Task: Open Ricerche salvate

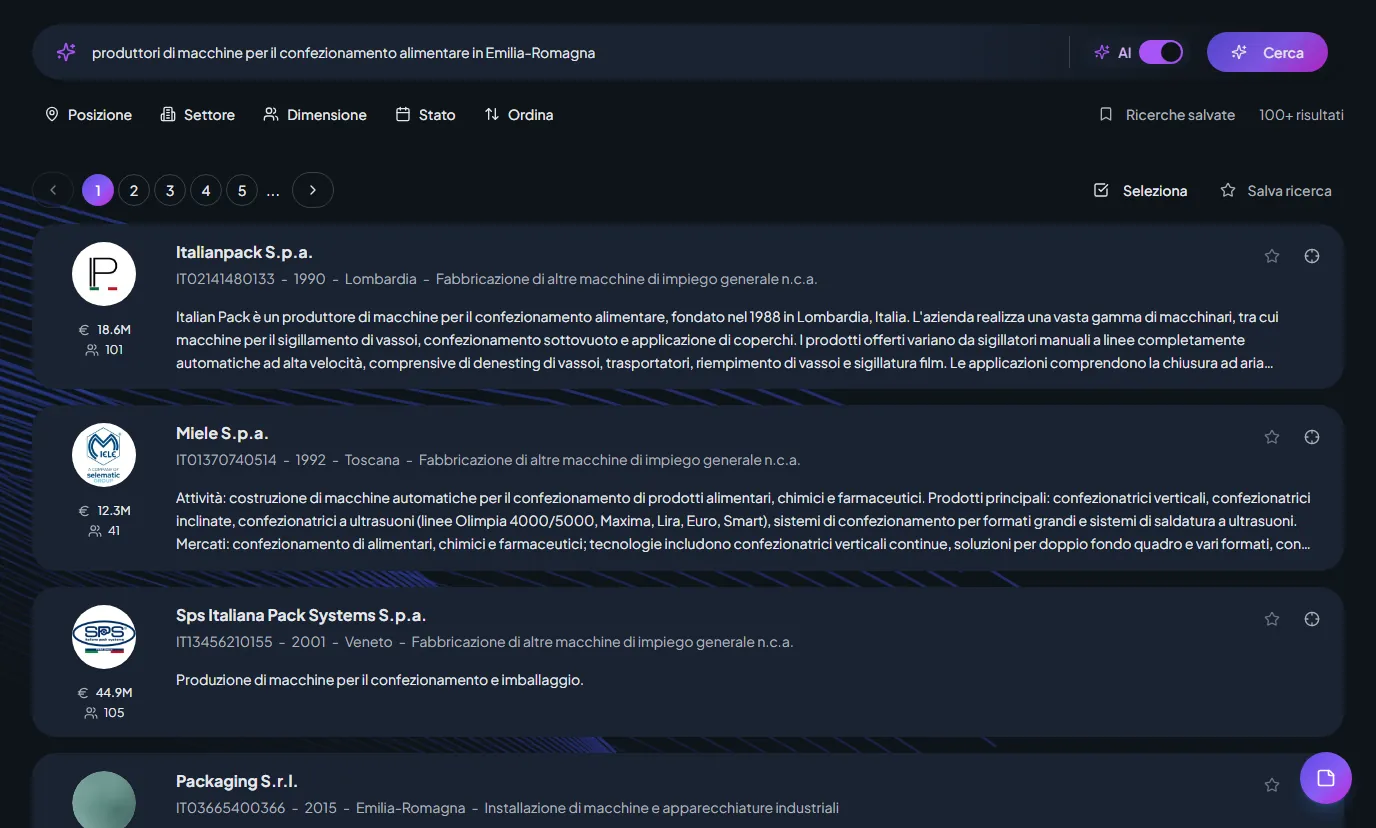Action: point(1167,115)
